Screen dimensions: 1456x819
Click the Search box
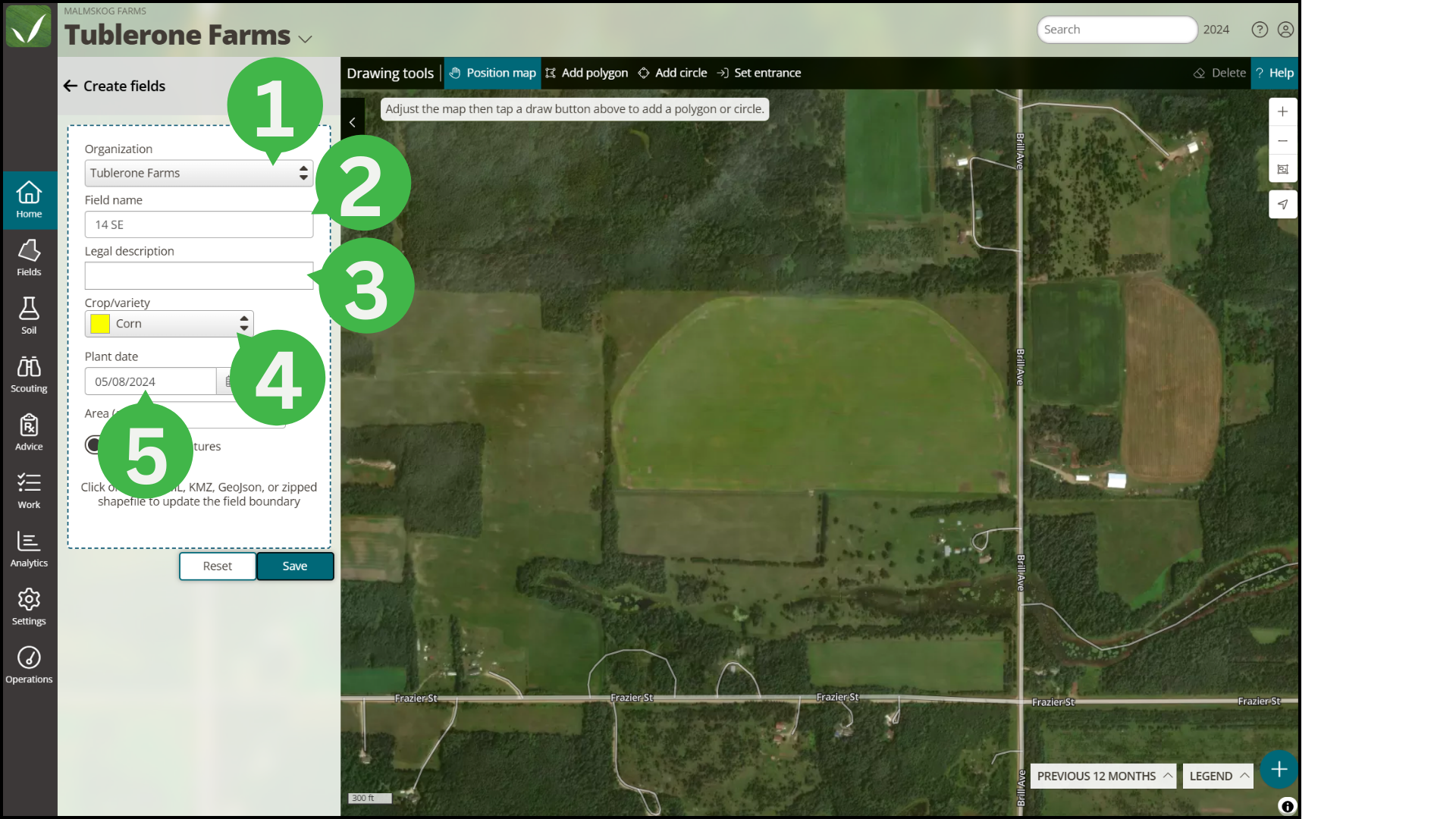point(1116,30)
